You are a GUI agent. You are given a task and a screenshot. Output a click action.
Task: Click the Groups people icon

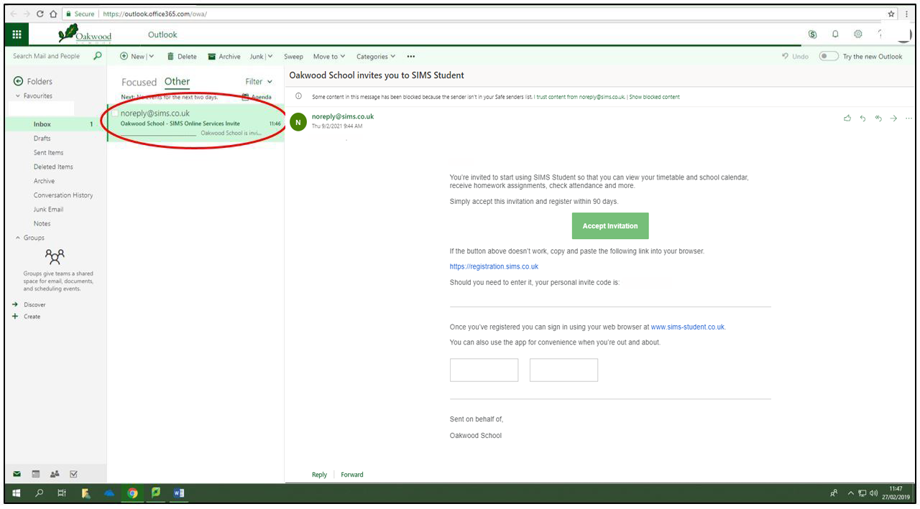55,256
